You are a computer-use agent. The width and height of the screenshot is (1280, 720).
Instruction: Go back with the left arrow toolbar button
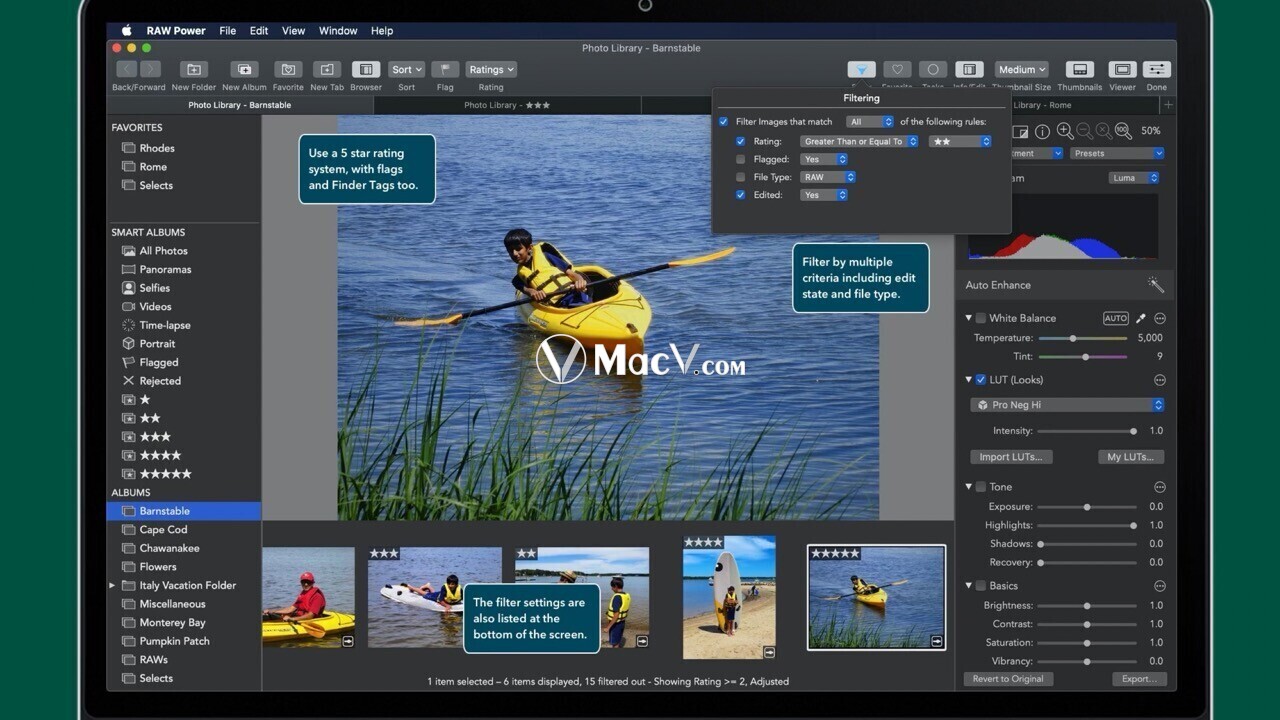(127, 69)
